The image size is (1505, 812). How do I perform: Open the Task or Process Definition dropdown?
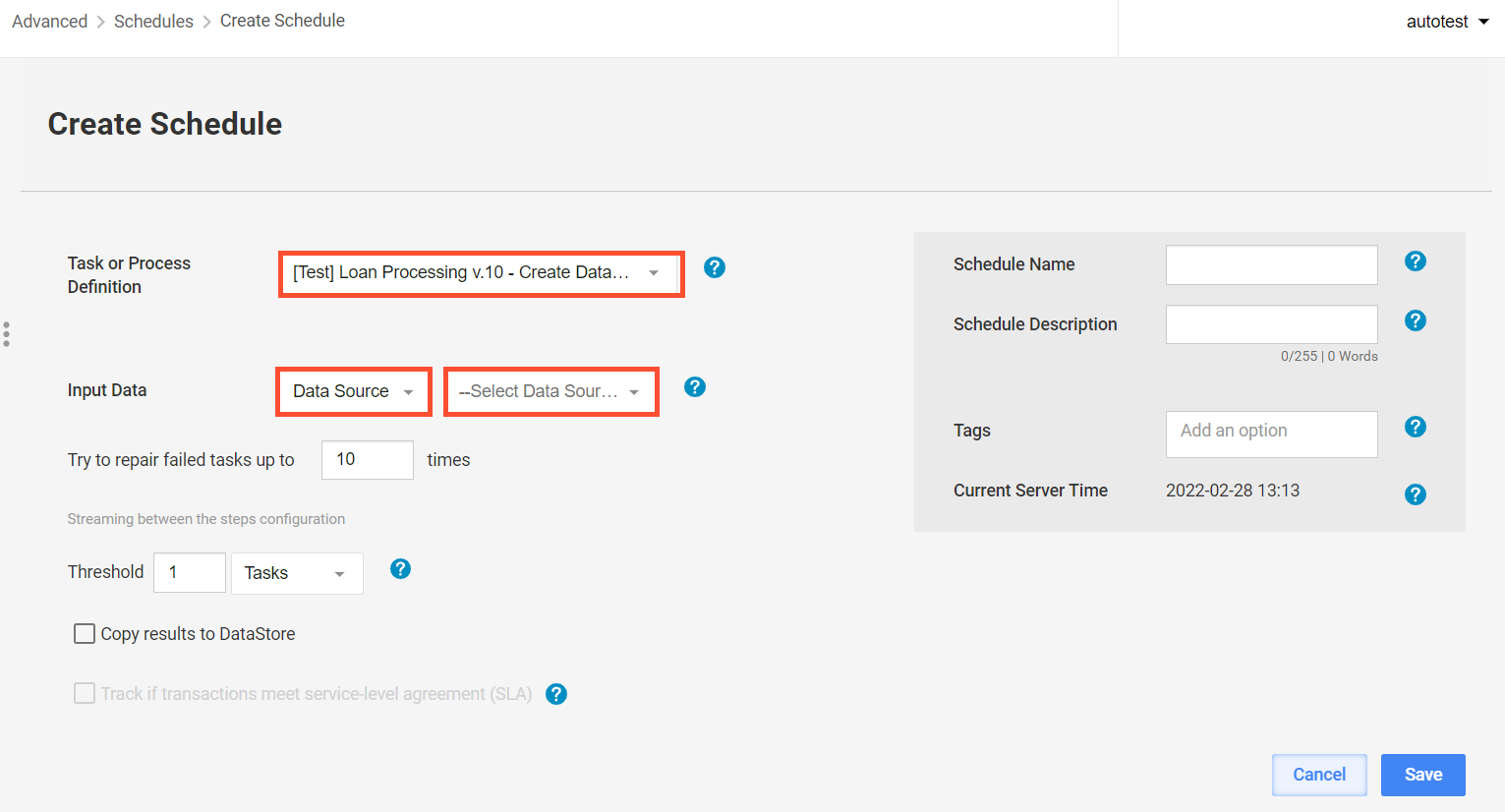[x=482, y=273]
